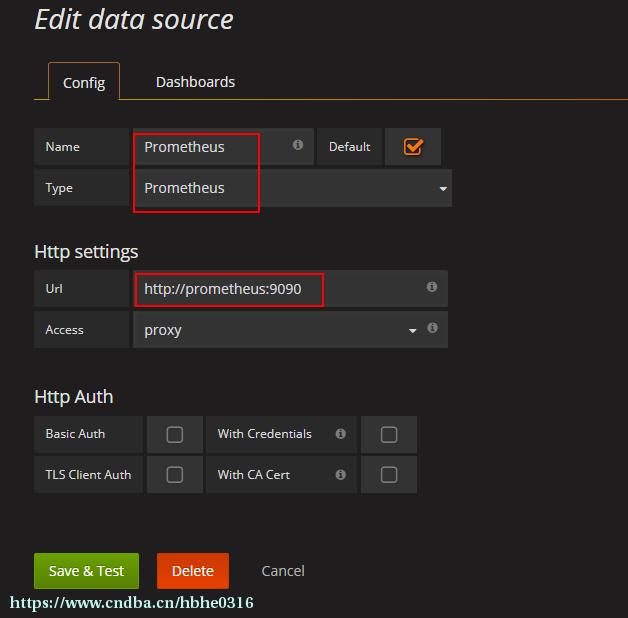Screen dimensions: 628x618
Task: Click the With CA Cert info icon
Action: pyautogui.click(x=340, y=475)
